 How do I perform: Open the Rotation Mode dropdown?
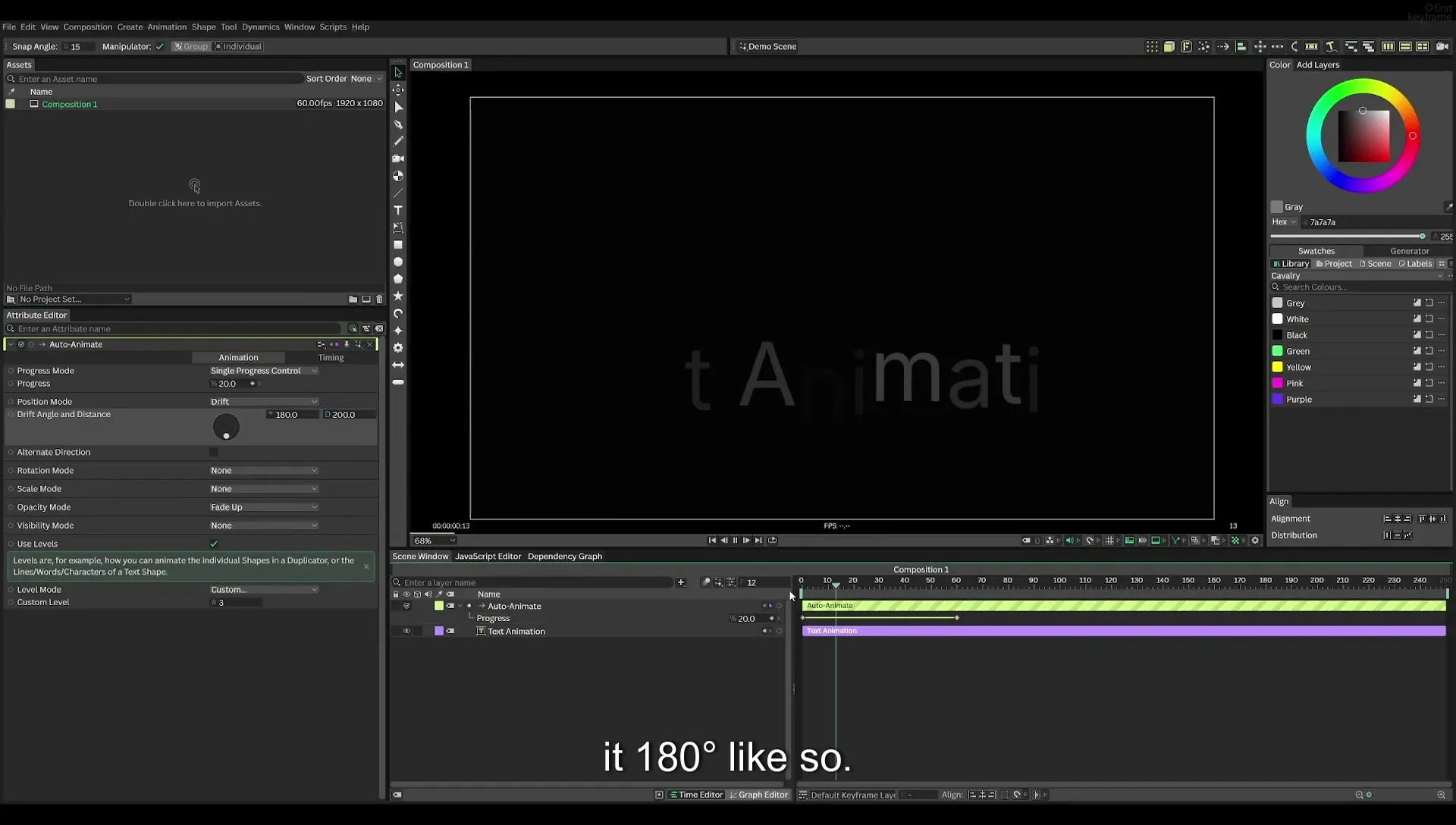click(x=264, y=471)
